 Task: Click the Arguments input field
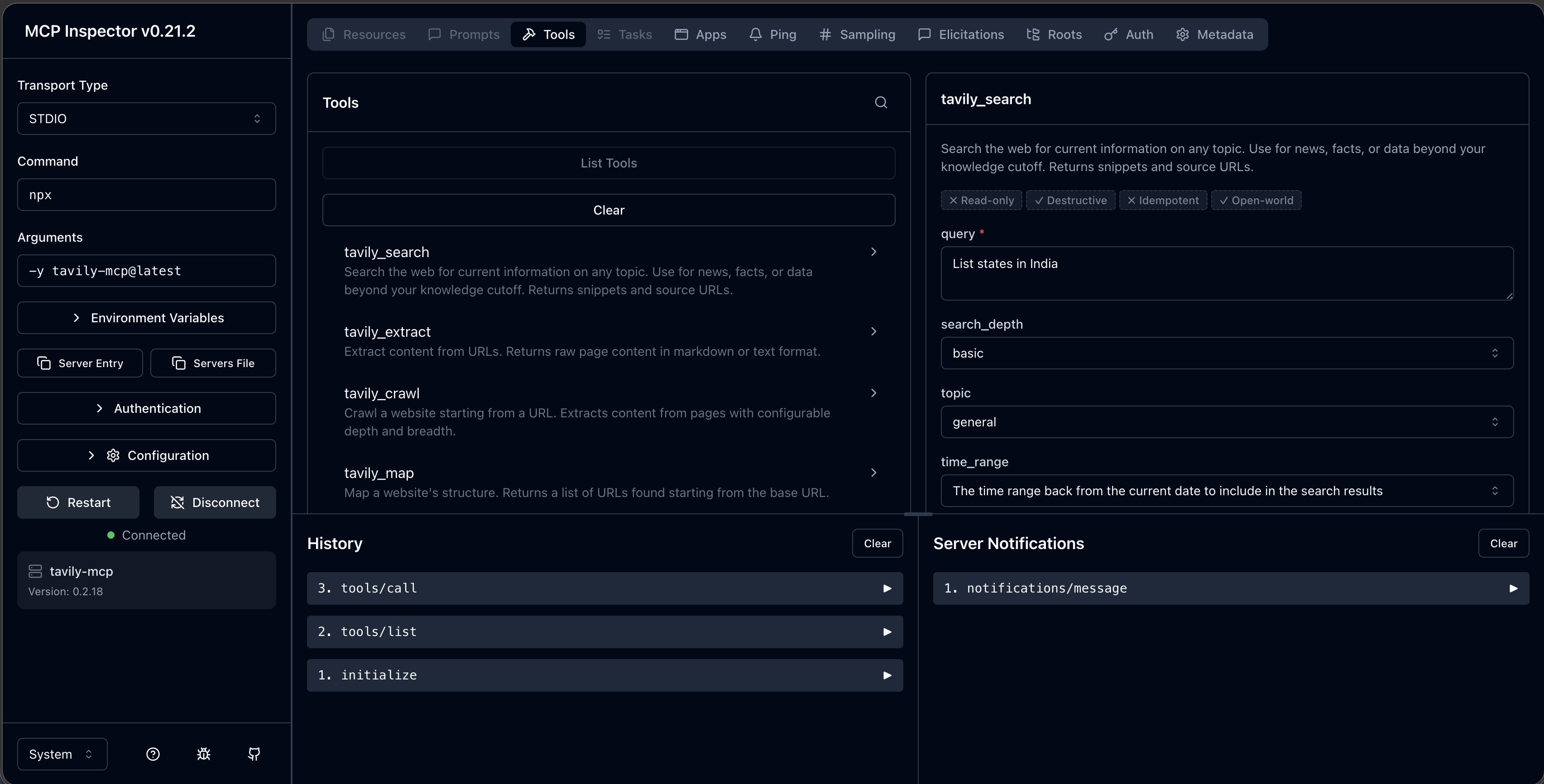point(146,271)
